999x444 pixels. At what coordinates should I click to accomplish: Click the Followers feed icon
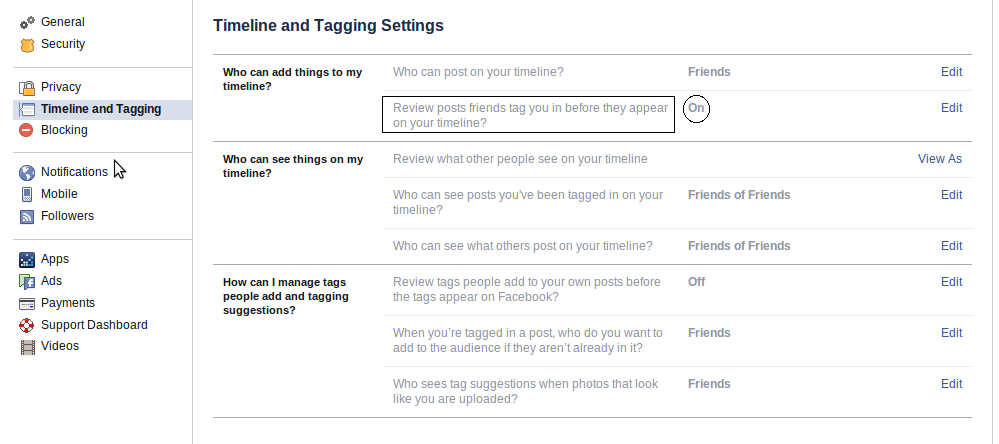tap(27, 216)
